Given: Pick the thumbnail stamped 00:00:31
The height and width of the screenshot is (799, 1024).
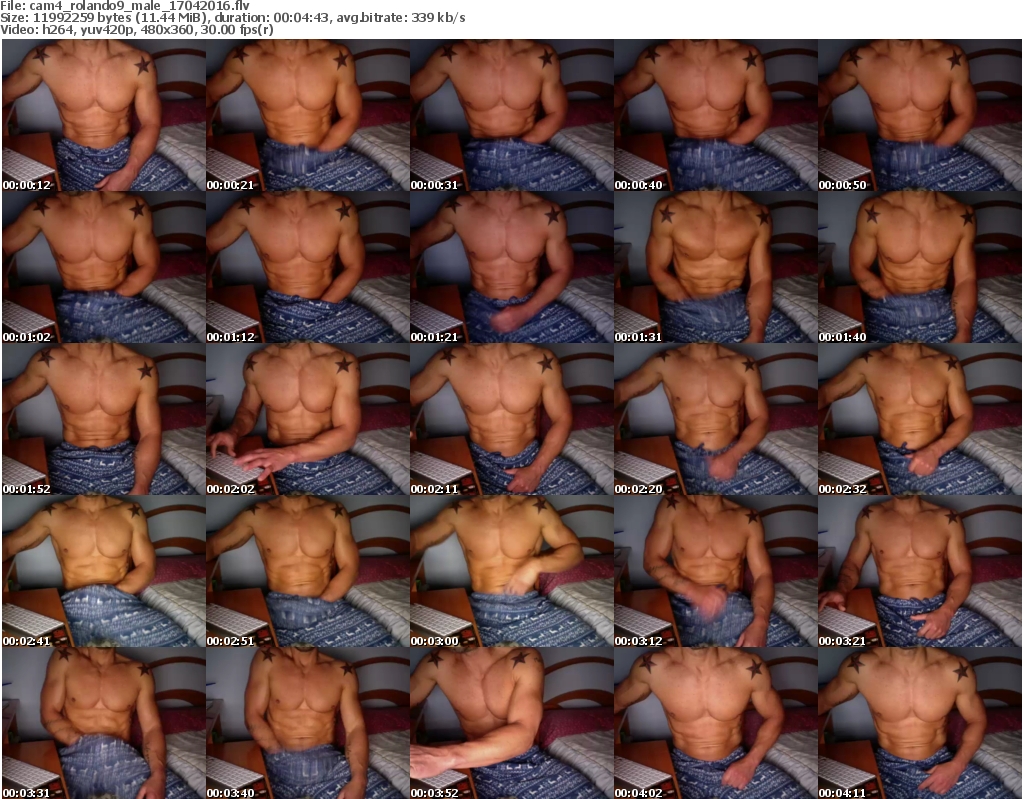Looking at the screenshot, I should [512, 115].
